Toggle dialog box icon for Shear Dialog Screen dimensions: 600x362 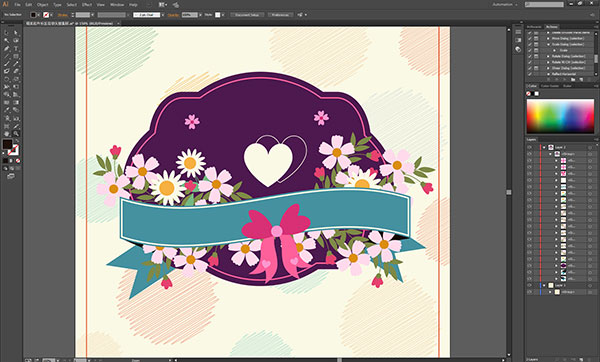click(x=536, y=68)
